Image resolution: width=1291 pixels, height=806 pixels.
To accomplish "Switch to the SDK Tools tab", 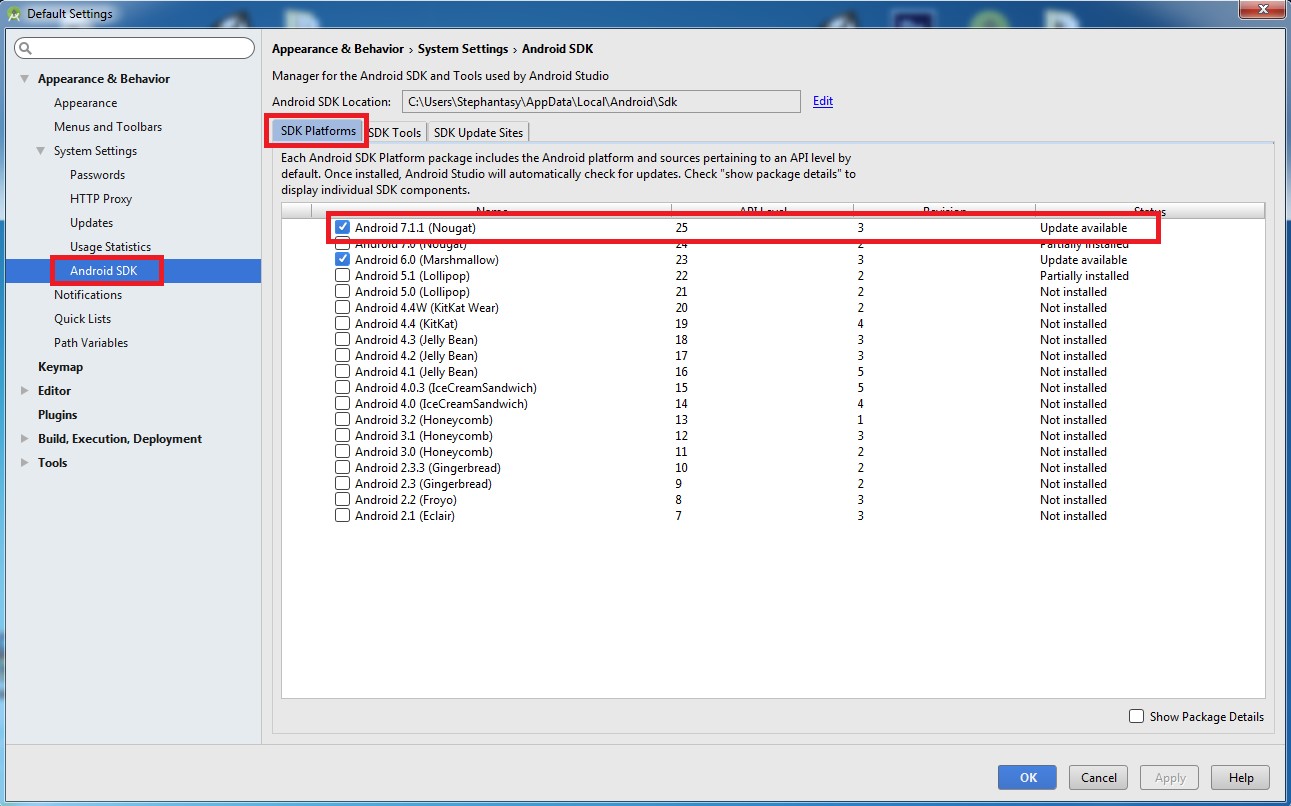I will pyautogui.click(x=395, y=132).
